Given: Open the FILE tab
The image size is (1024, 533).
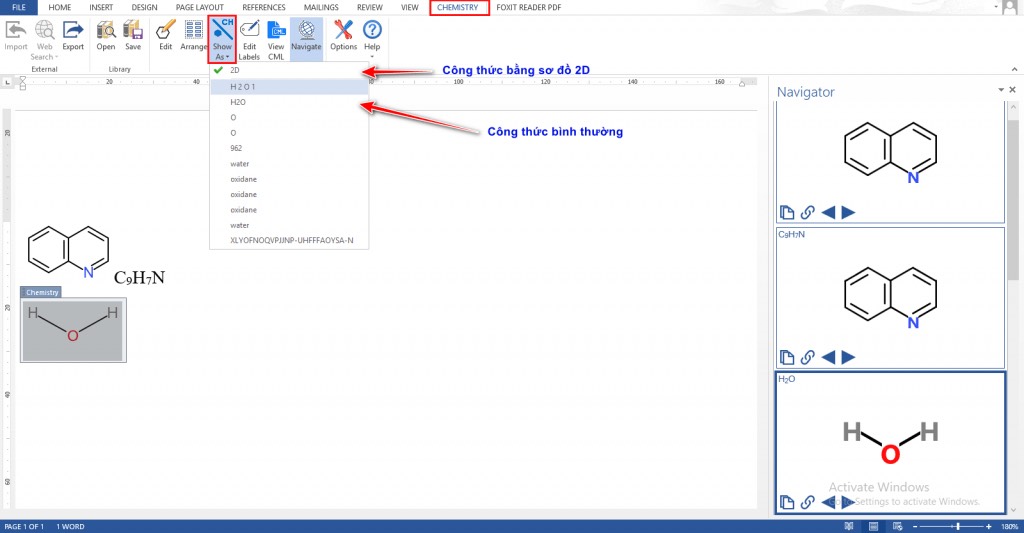Looking at the screenshot, I should pos(19,7).
